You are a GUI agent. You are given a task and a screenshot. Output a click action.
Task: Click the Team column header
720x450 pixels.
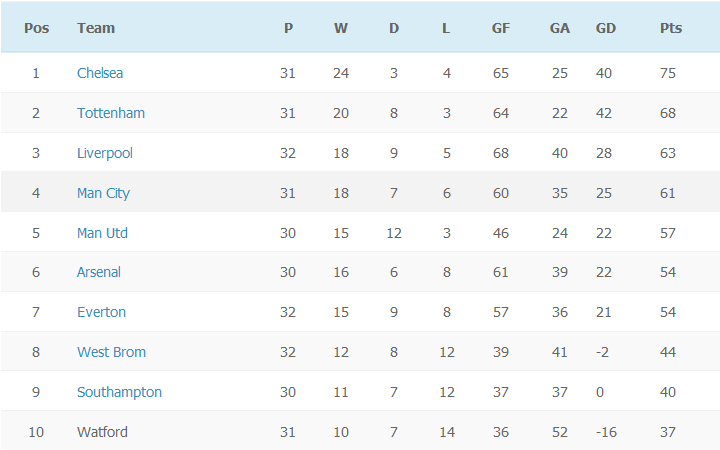[x=96, y=28]
